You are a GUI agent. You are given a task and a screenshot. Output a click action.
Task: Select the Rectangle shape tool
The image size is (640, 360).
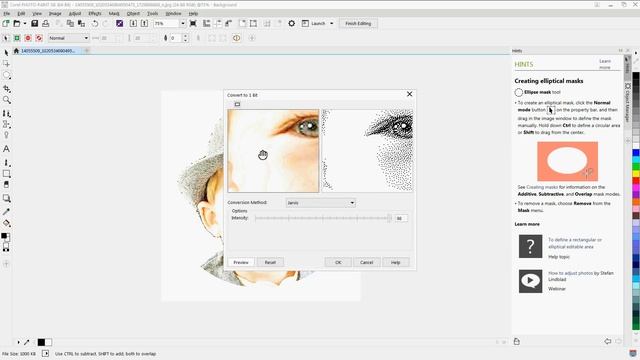tap(6, 173)
